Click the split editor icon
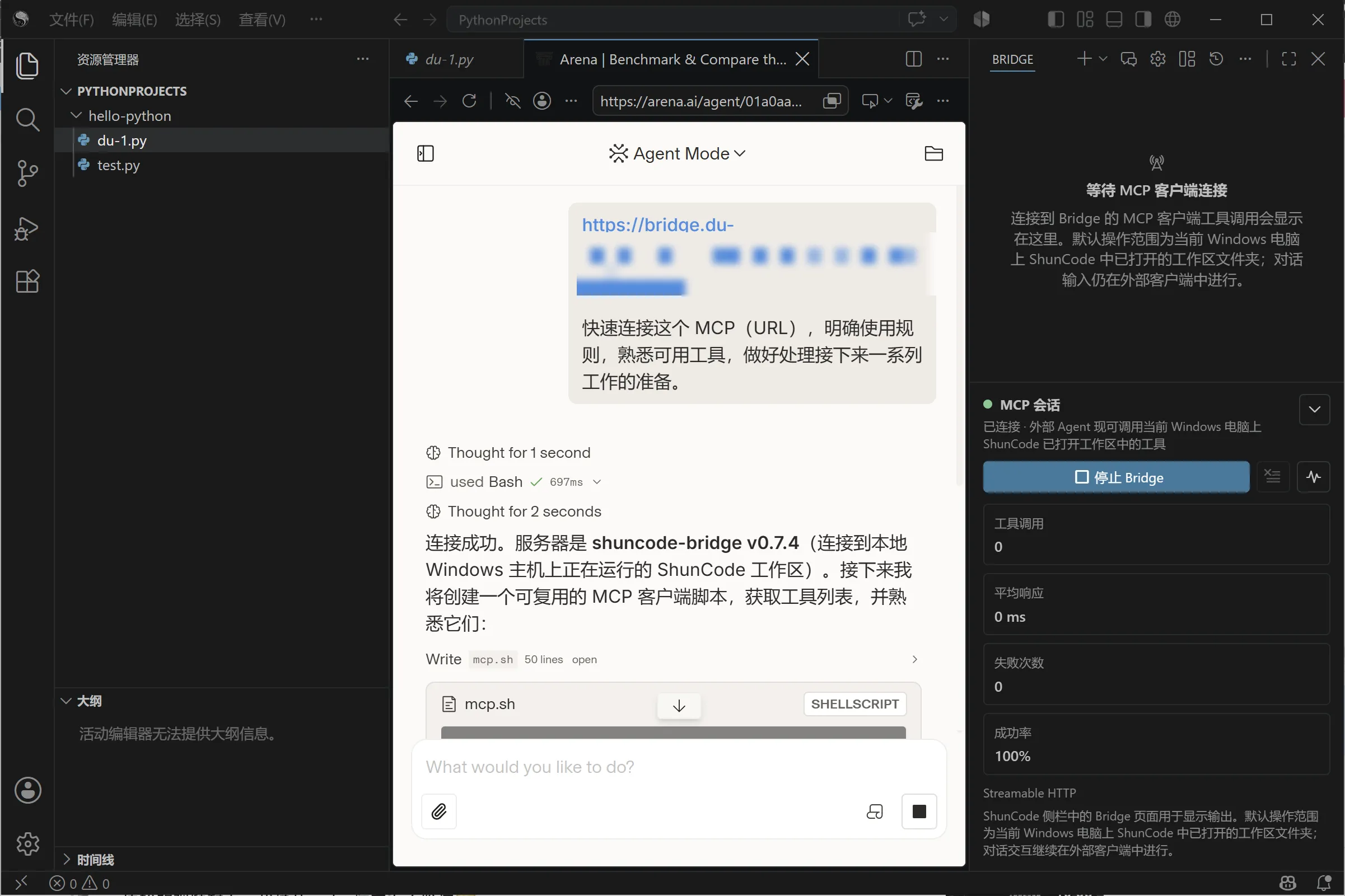1345x896 pixels. 913,59
